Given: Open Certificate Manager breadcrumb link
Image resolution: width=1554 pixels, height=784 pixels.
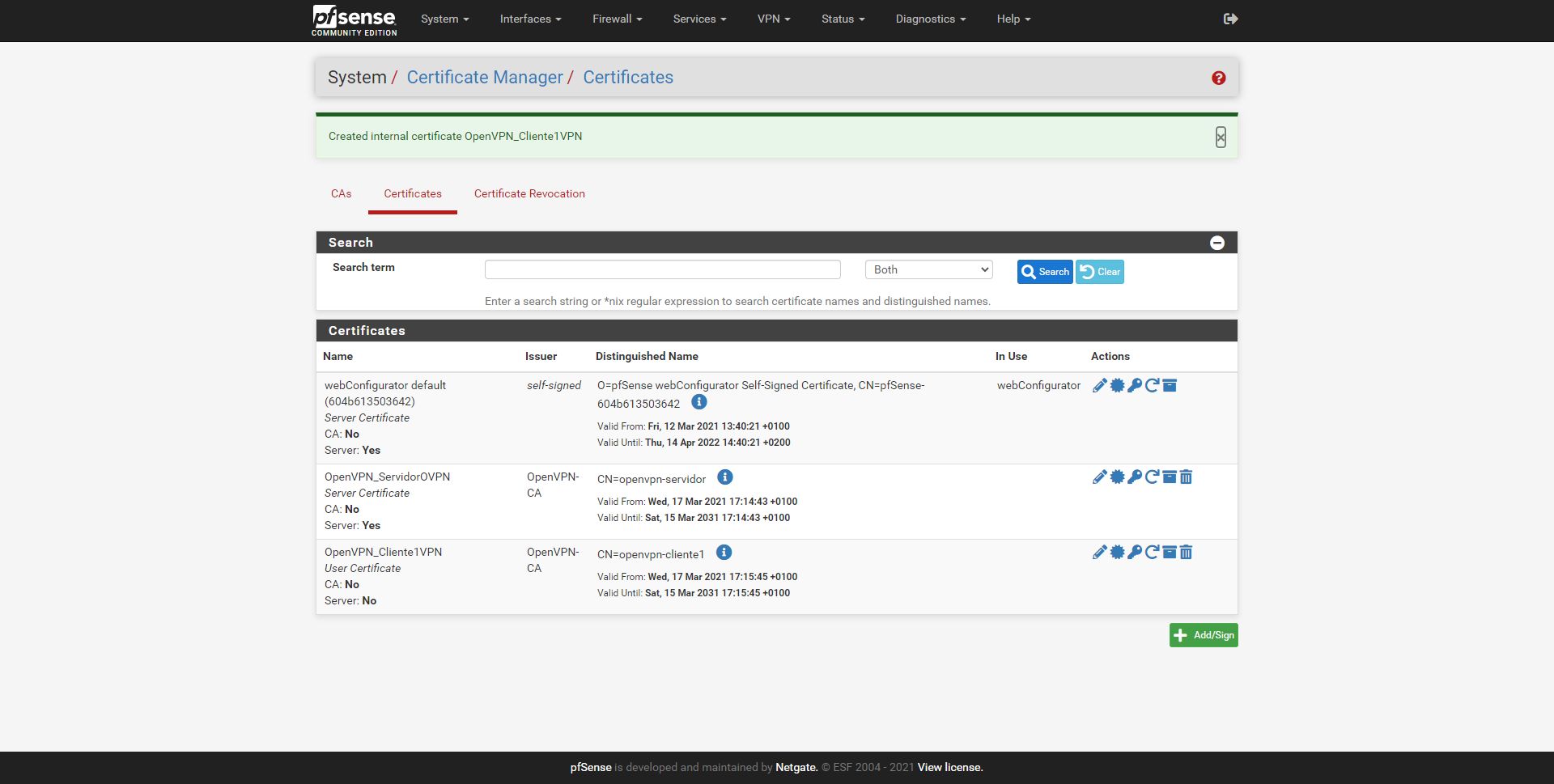Looking at the screenshot, I should (x=485, y=78).
